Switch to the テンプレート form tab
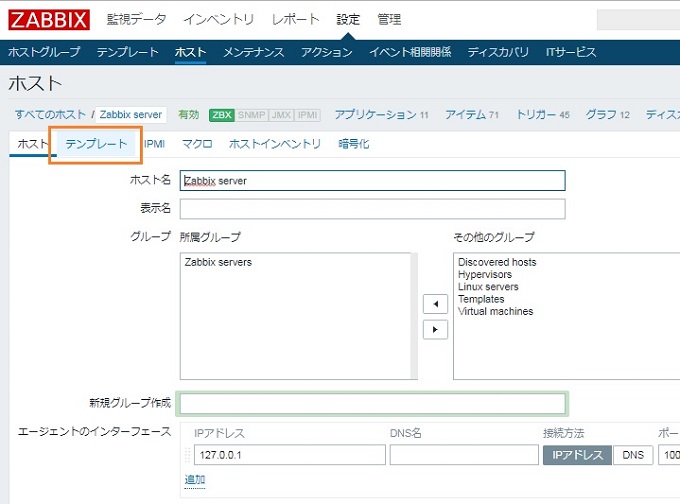 pyautogui.click(x=96, y=144)
